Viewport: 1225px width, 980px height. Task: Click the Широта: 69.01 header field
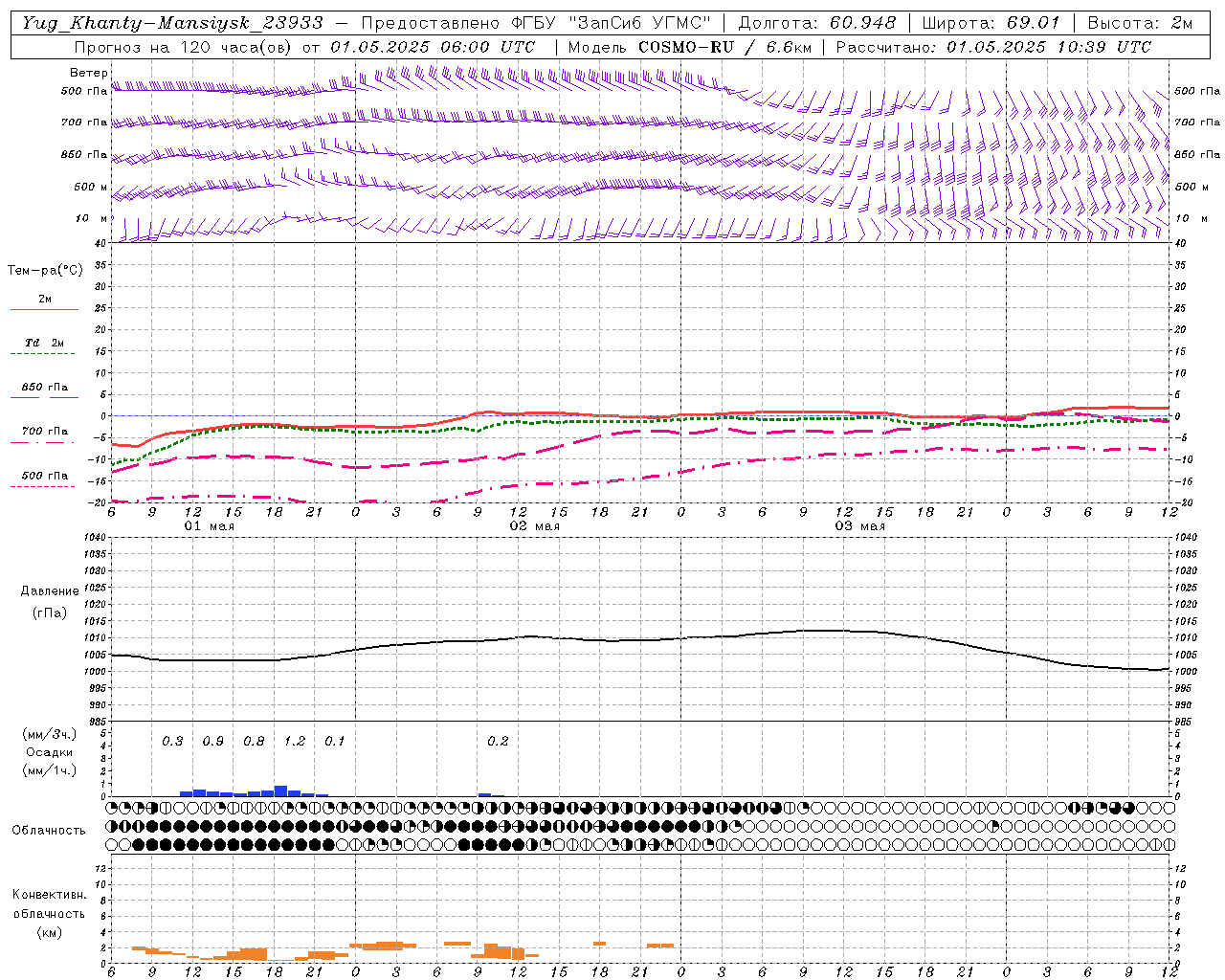pyautogui.click(x=991, y=23)
